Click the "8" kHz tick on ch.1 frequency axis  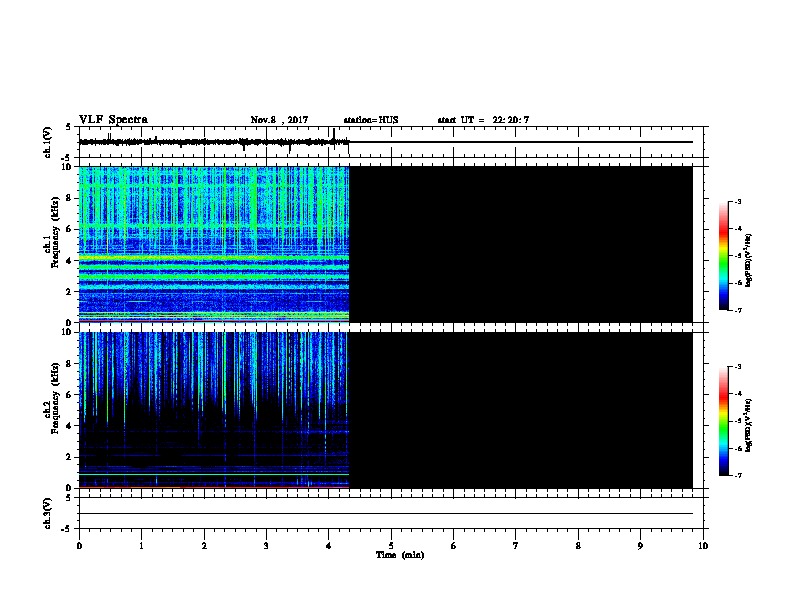(69, 198)
